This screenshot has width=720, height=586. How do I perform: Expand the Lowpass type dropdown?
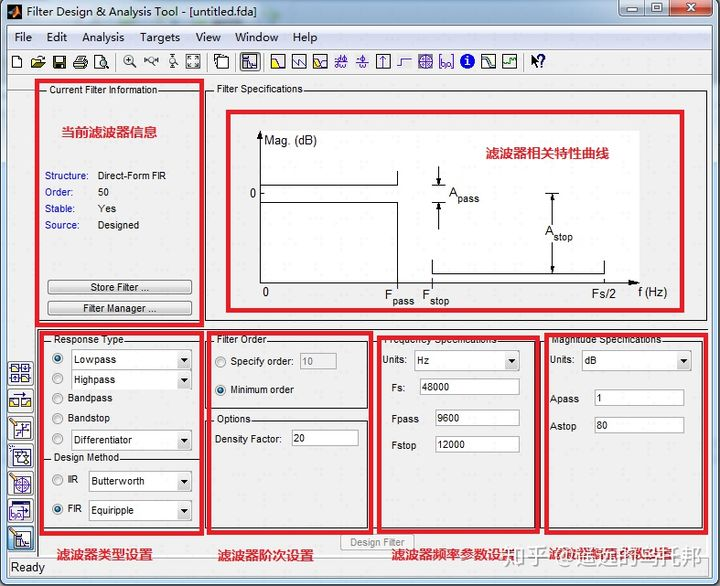coord(184,360)
